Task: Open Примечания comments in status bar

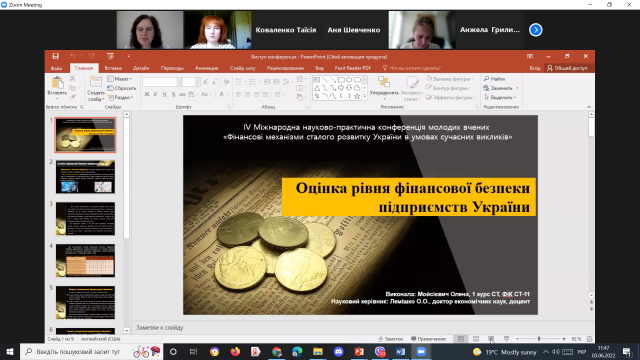Action: coord(428,339)
